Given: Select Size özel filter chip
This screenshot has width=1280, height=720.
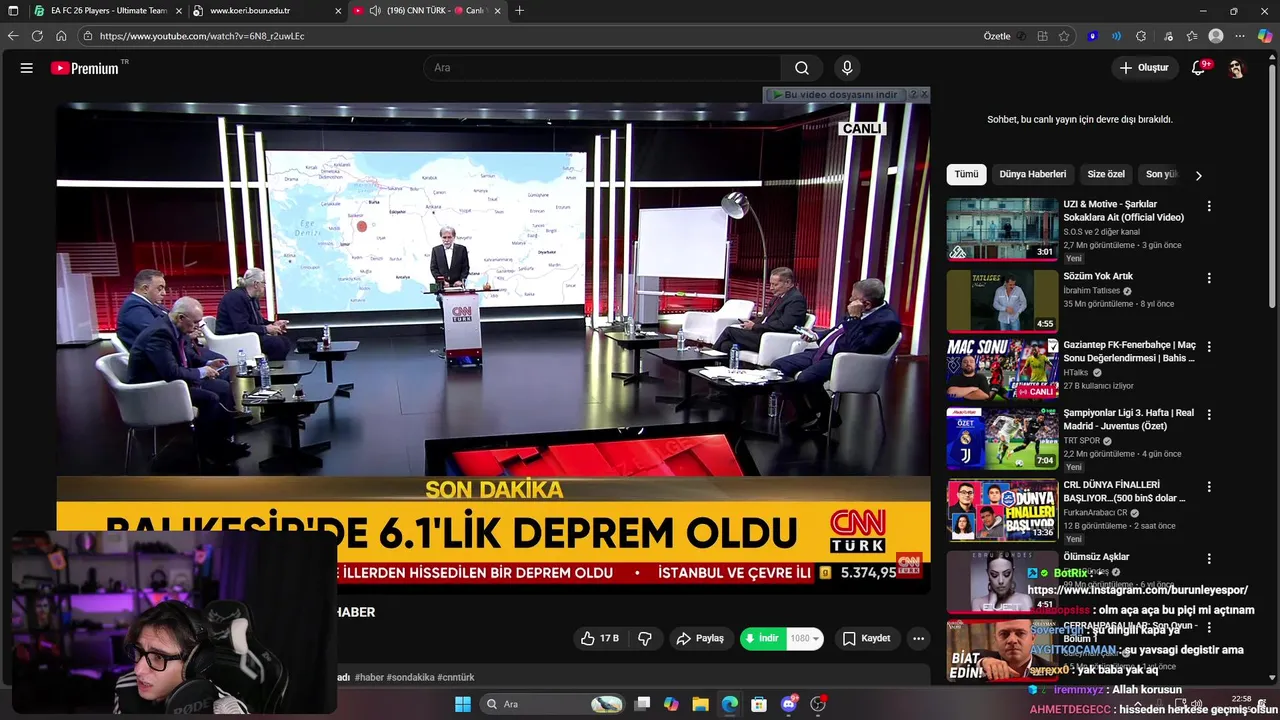Looking at the screenshot, I should pos(1106,174).
